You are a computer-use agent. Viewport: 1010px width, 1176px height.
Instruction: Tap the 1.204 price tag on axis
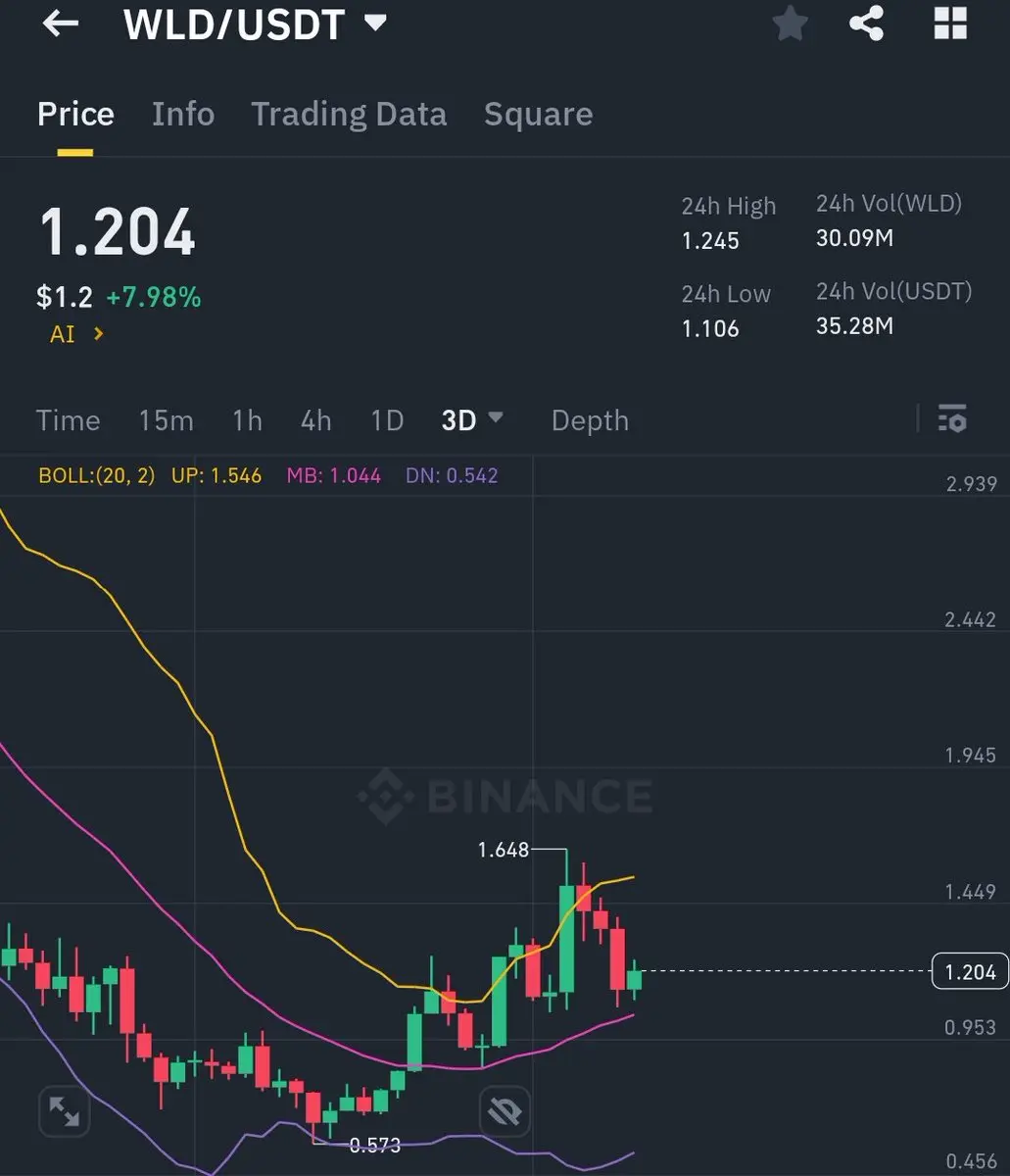click(x=969, y=971)
